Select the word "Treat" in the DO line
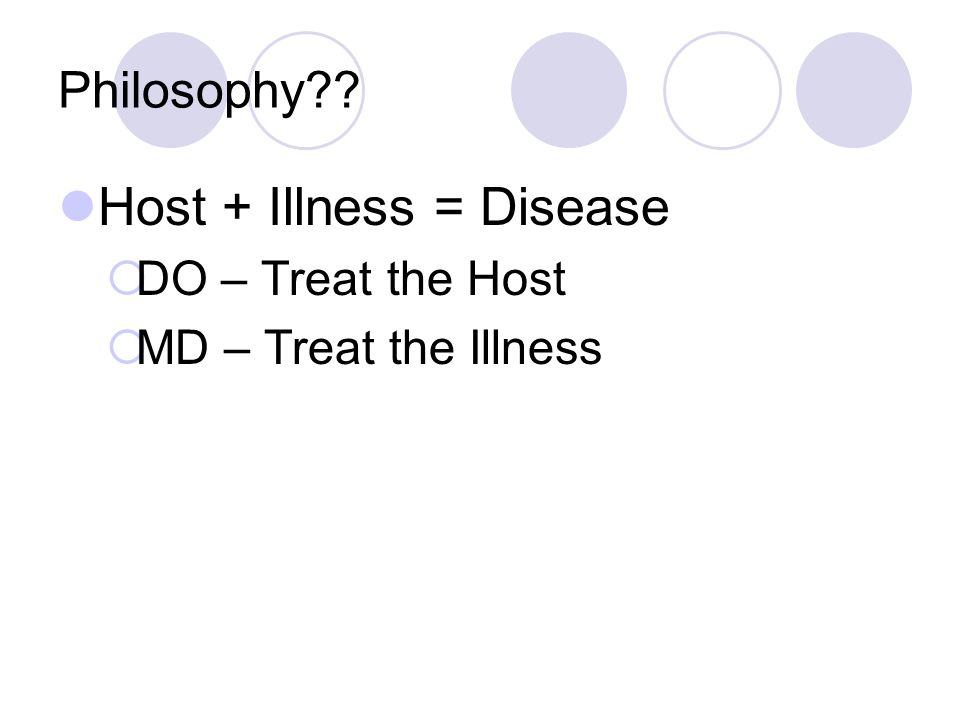This screenshot has width=960, height=720. (x=317, y=279)
